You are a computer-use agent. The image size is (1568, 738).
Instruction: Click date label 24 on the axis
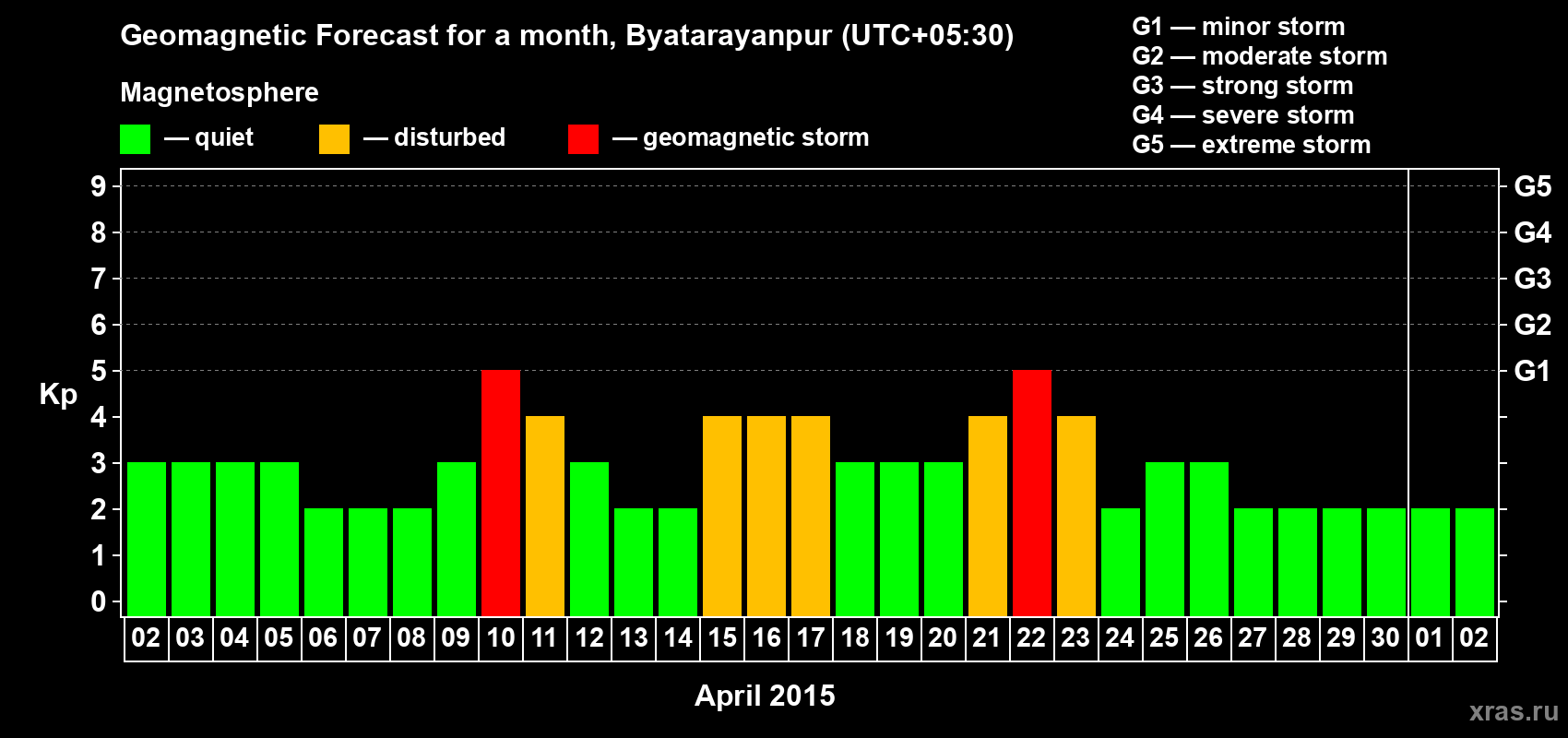(x=1120, y=638)
